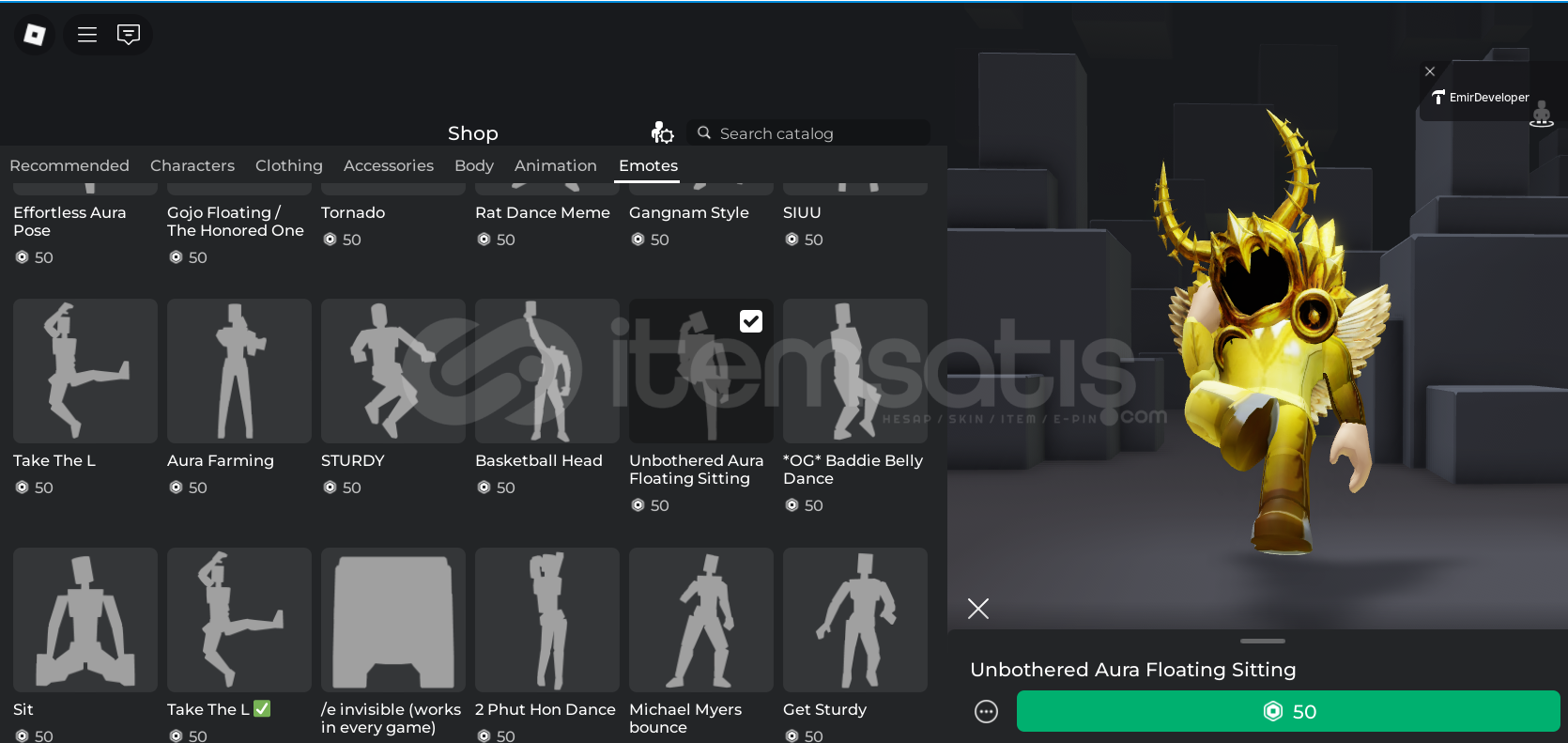Click the SIUU emote title

tap(802, 212)
